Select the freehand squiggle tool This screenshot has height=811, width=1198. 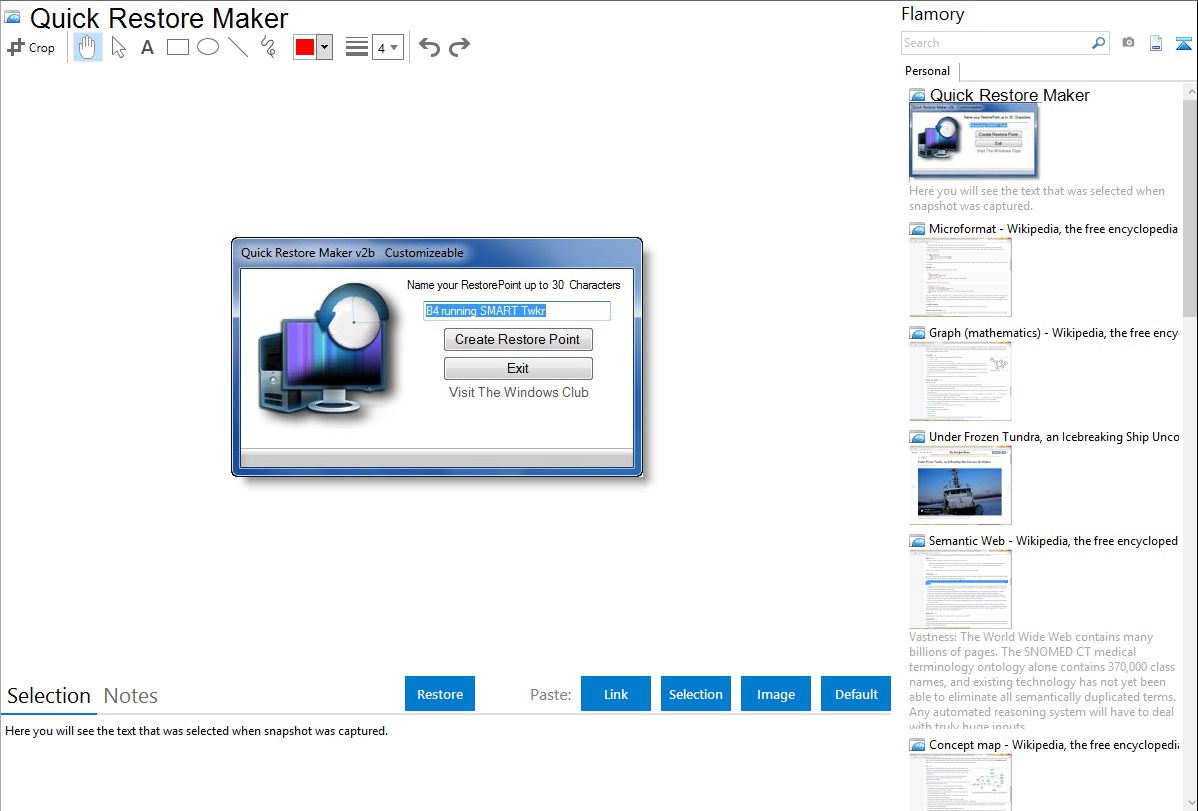268,47
